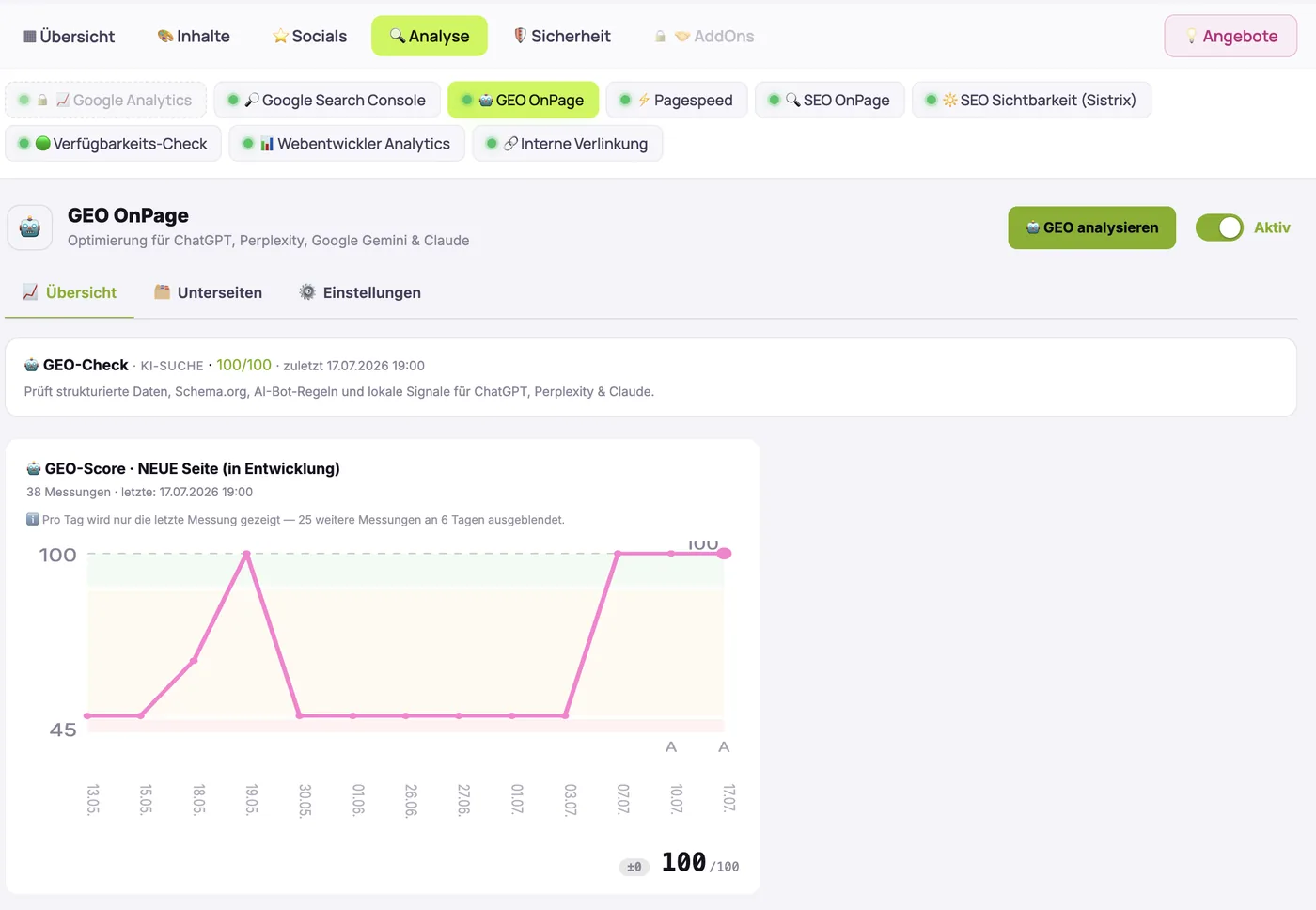
Task: Click the Angebote button
Action: coord(1230,36)
